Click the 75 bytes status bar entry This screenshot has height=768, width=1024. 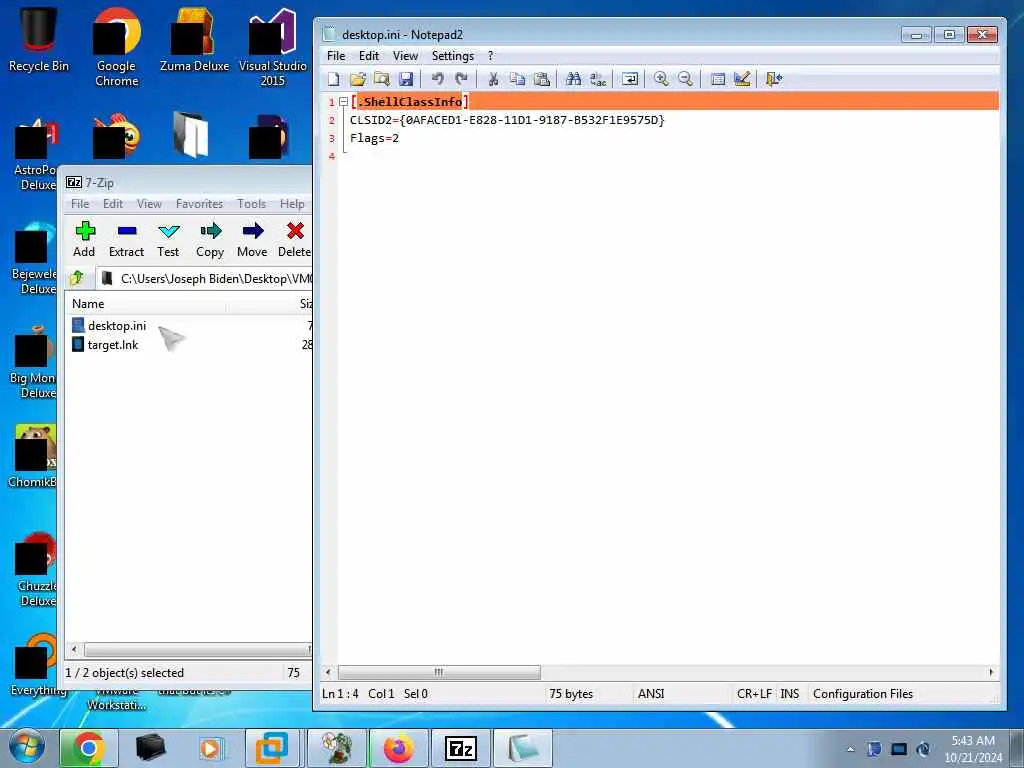[571, 694]
